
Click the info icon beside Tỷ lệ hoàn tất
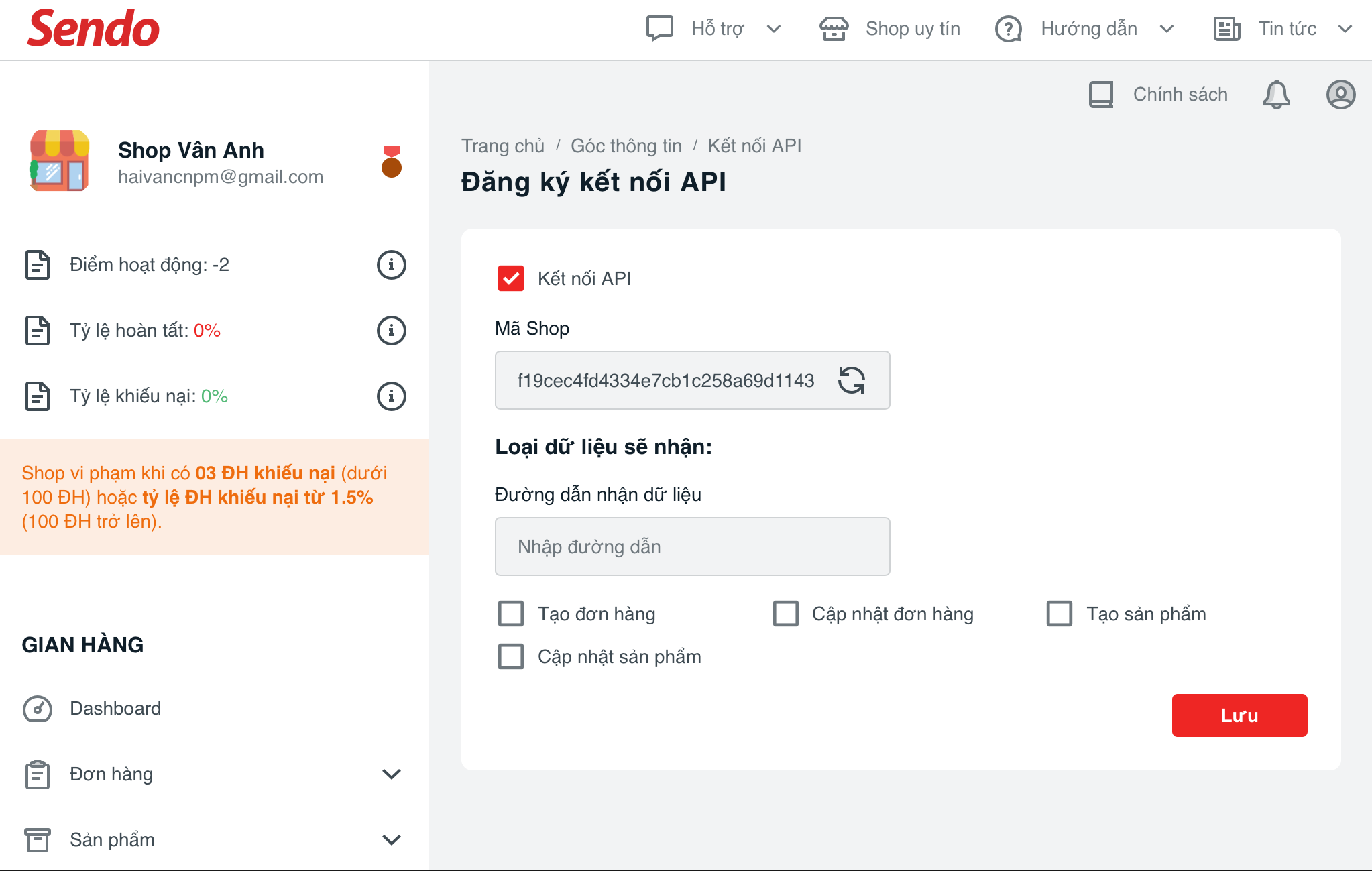pyautogui.click(x=391, y=331)
